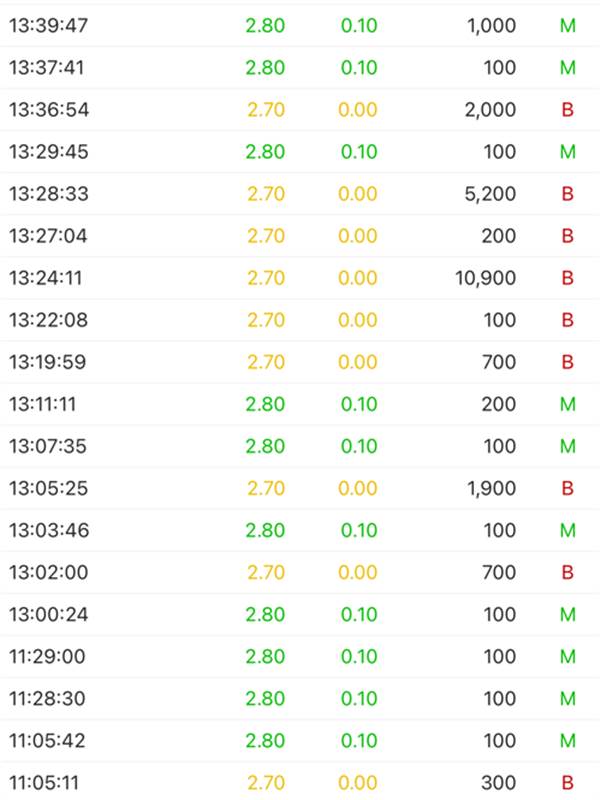Select the timestamp 13:07:35
Screen dimensions: 600x800
48,446
